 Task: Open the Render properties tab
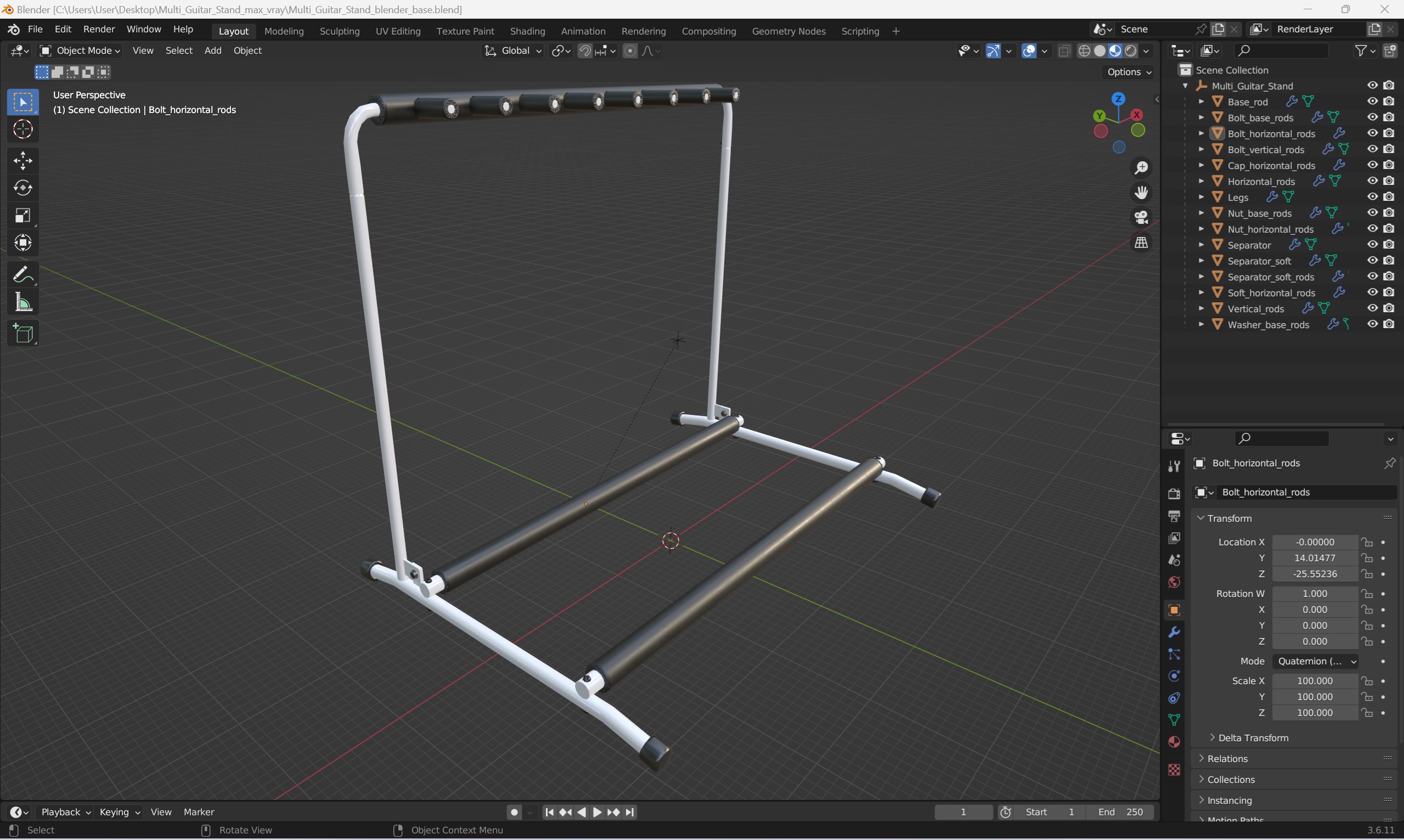click(x=1174, y=494)
